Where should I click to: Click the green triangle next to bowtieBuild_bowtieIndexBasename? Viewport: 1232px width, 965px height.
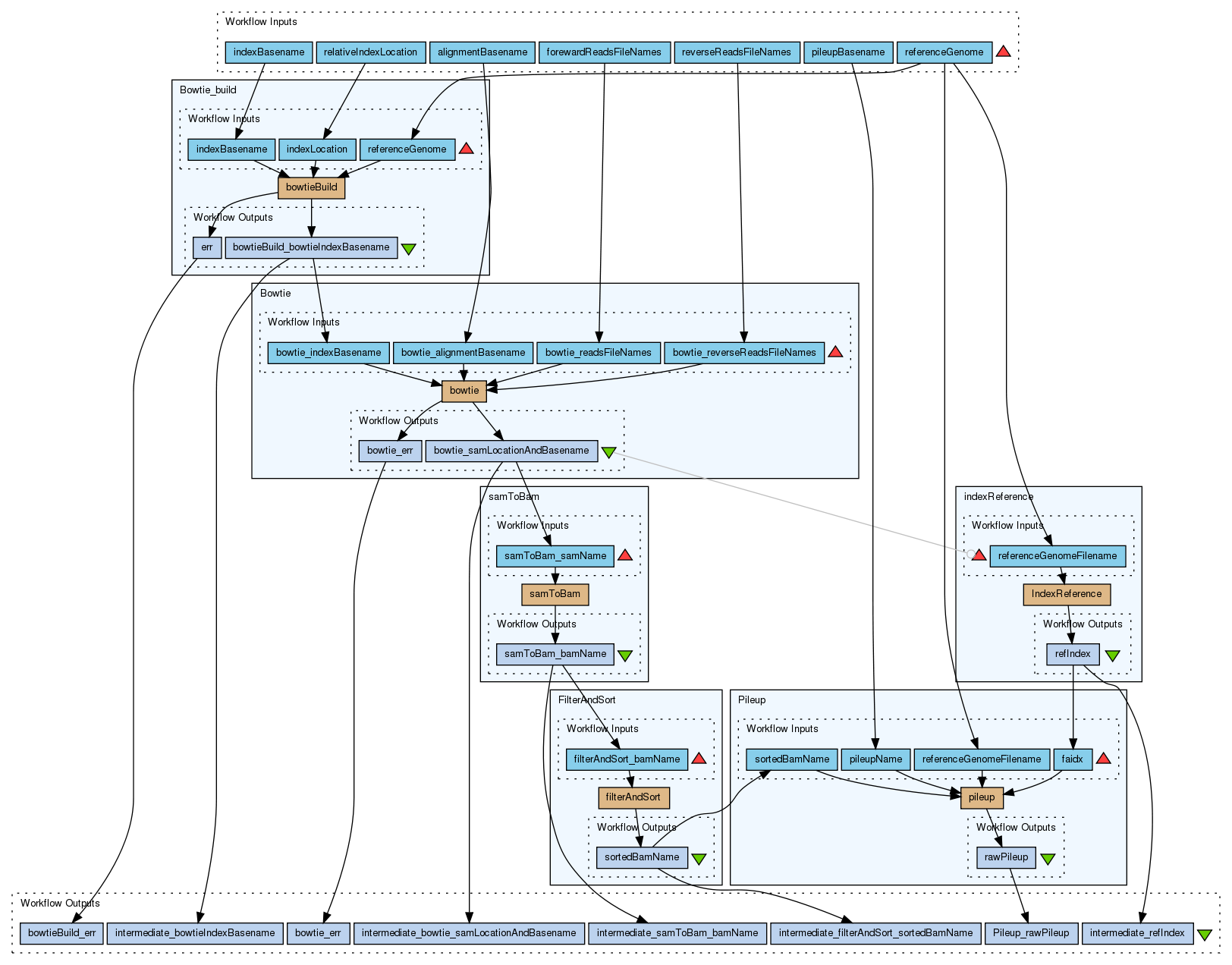coord(408,249)
